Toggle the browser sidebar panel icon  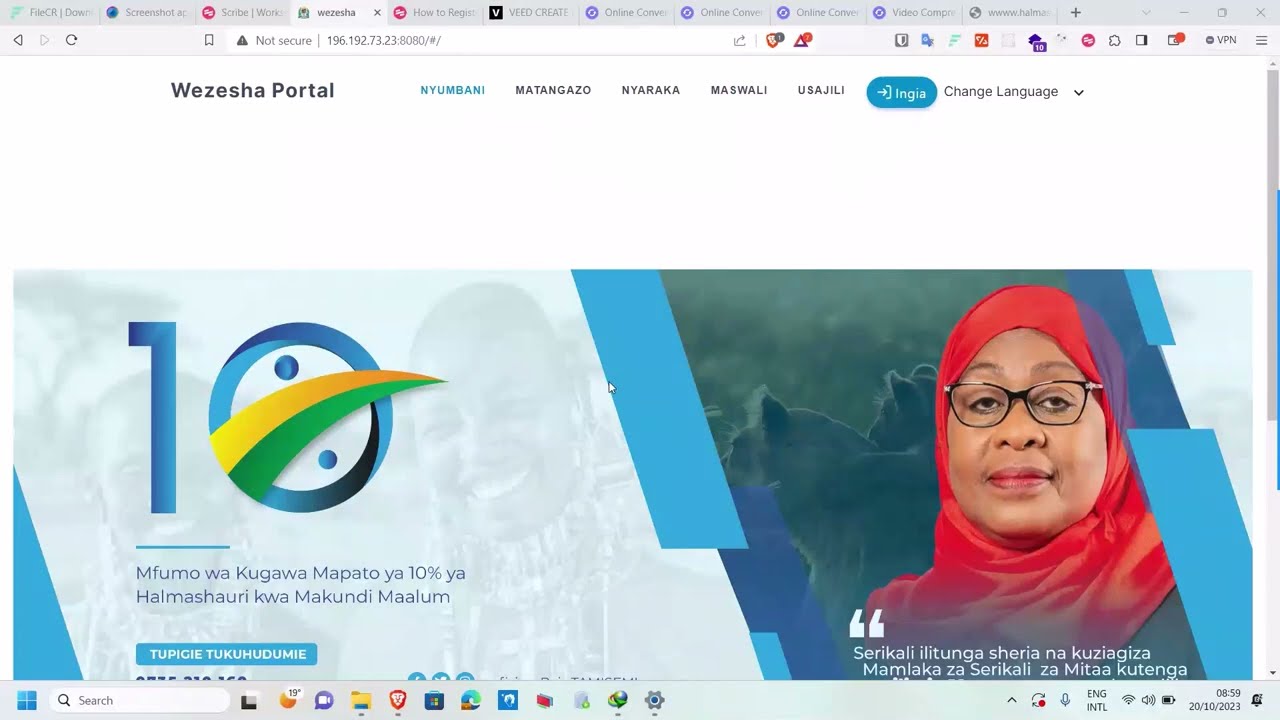(1142, 40)
